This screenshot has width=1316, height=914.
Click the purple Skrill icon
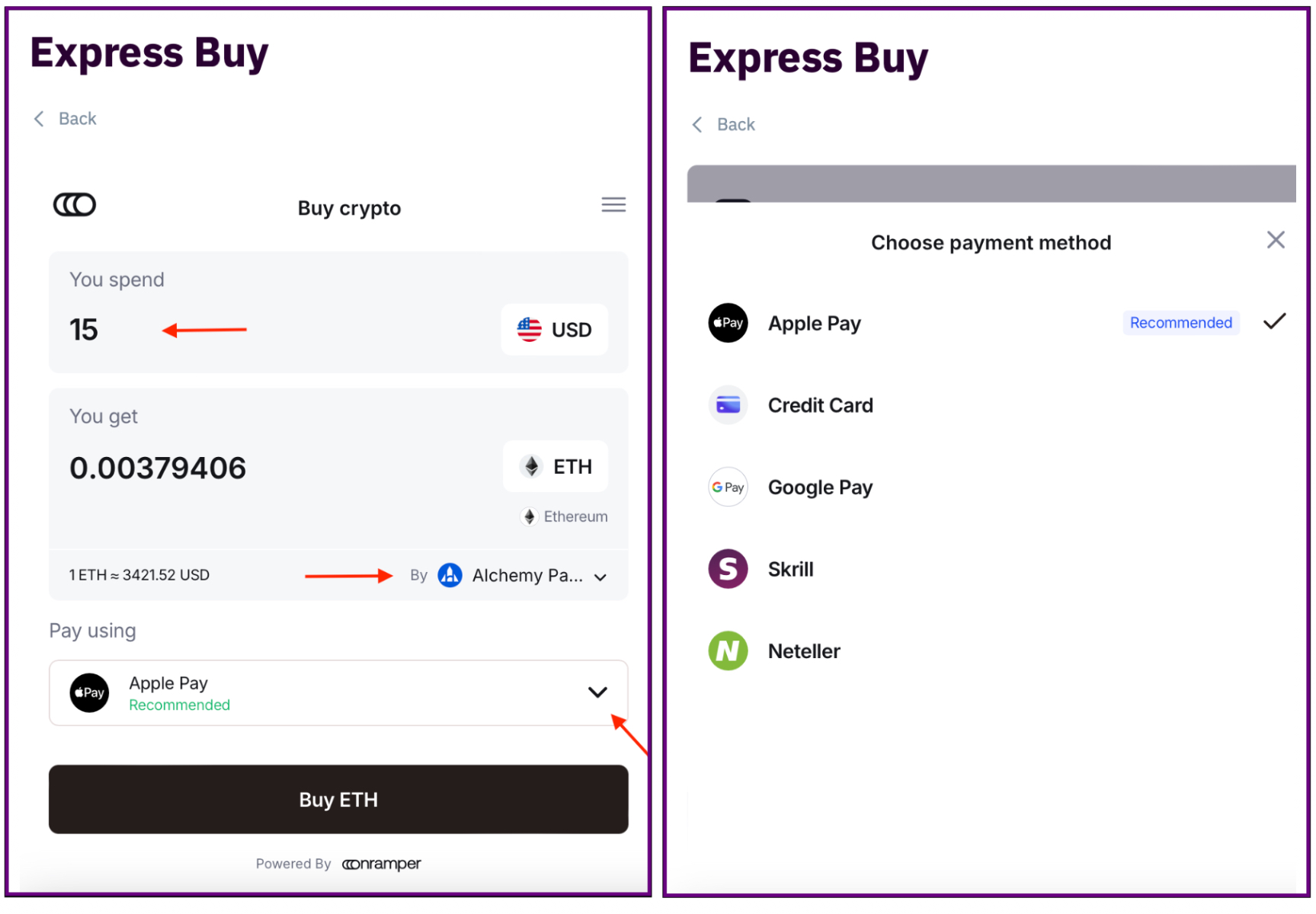point(728,569)
